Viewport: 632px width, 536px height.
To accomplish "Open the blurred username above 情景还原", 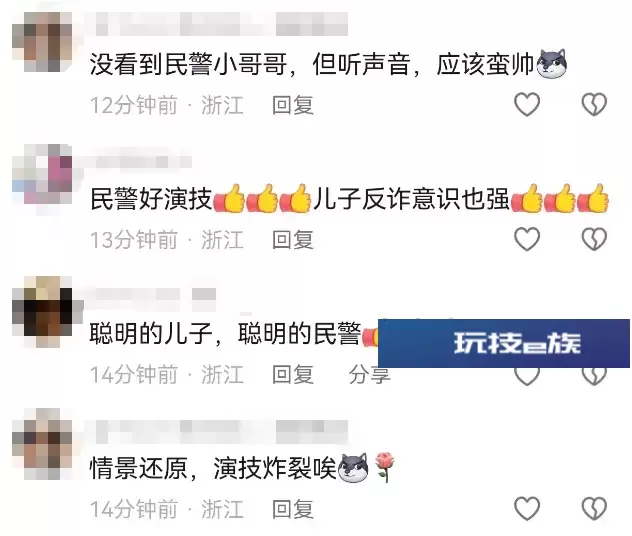I will pos(222,432).
